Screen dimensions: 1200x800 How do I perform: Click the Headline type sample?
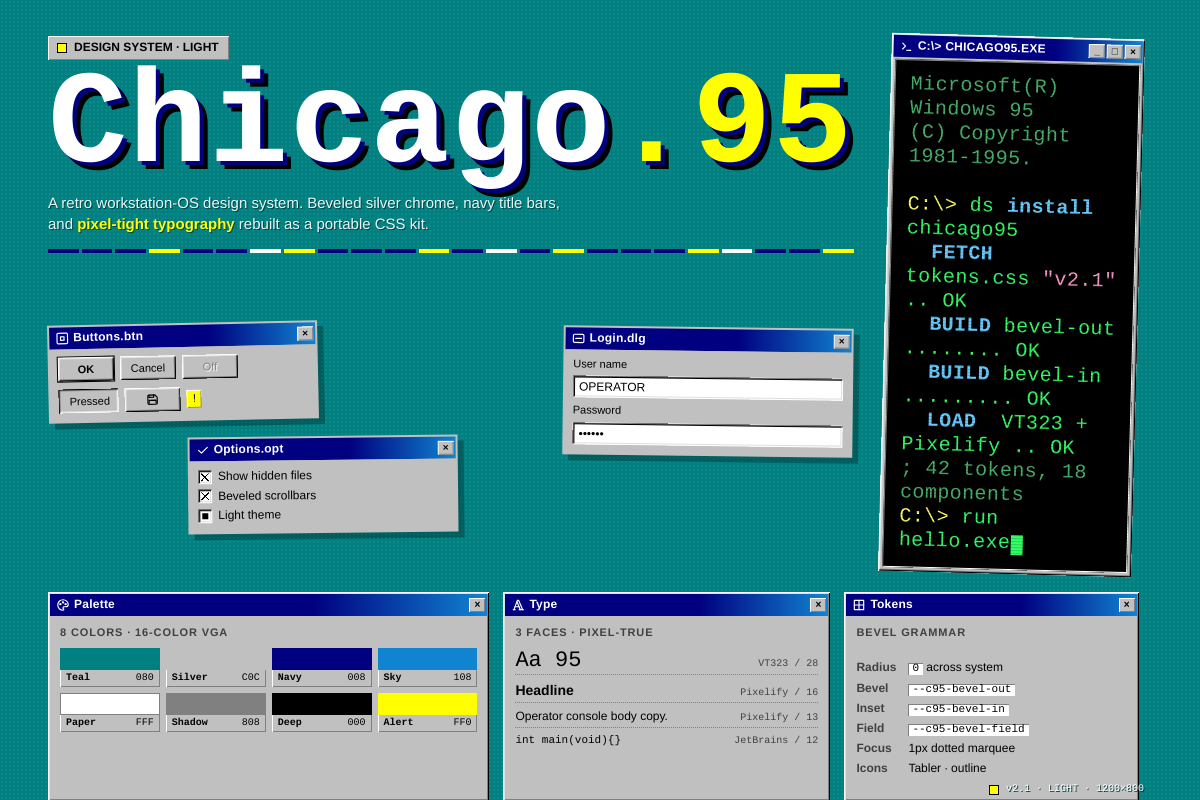[544, 690]
